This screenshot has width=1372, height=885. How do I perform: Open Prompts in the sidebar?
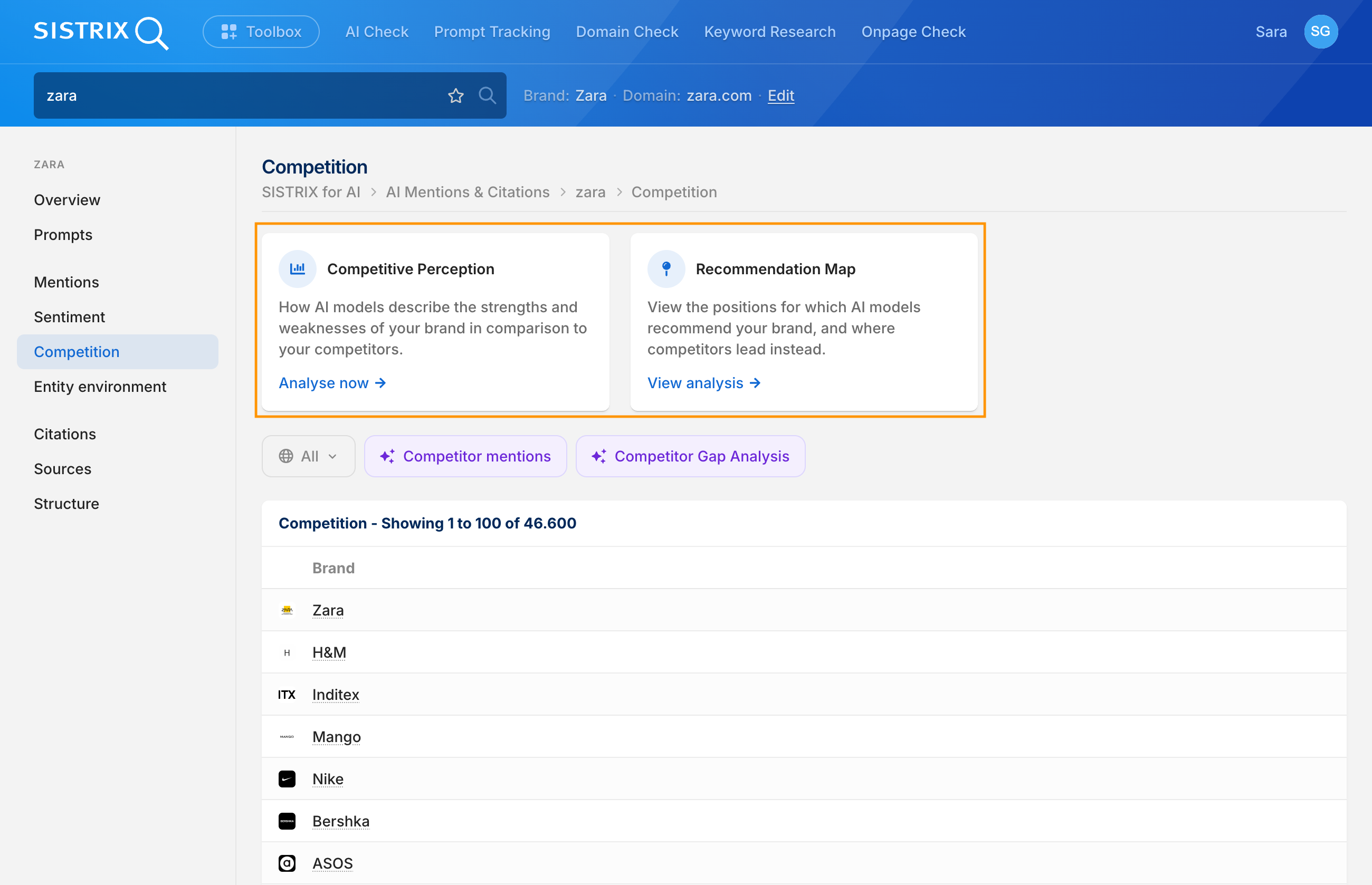[x=63, y=235]
